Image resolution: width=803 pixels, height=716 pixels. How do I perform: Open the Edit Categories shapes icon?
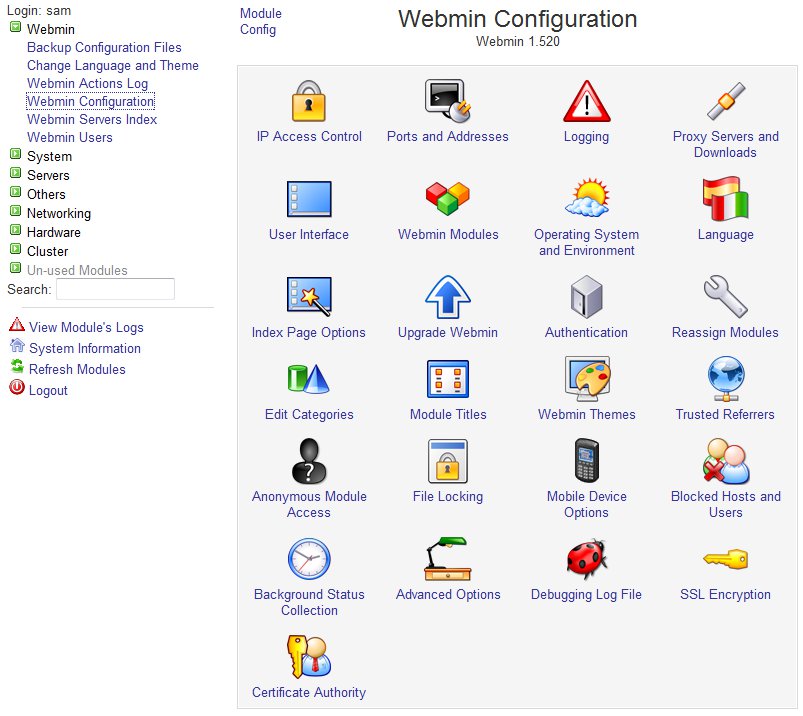[308, 378]
